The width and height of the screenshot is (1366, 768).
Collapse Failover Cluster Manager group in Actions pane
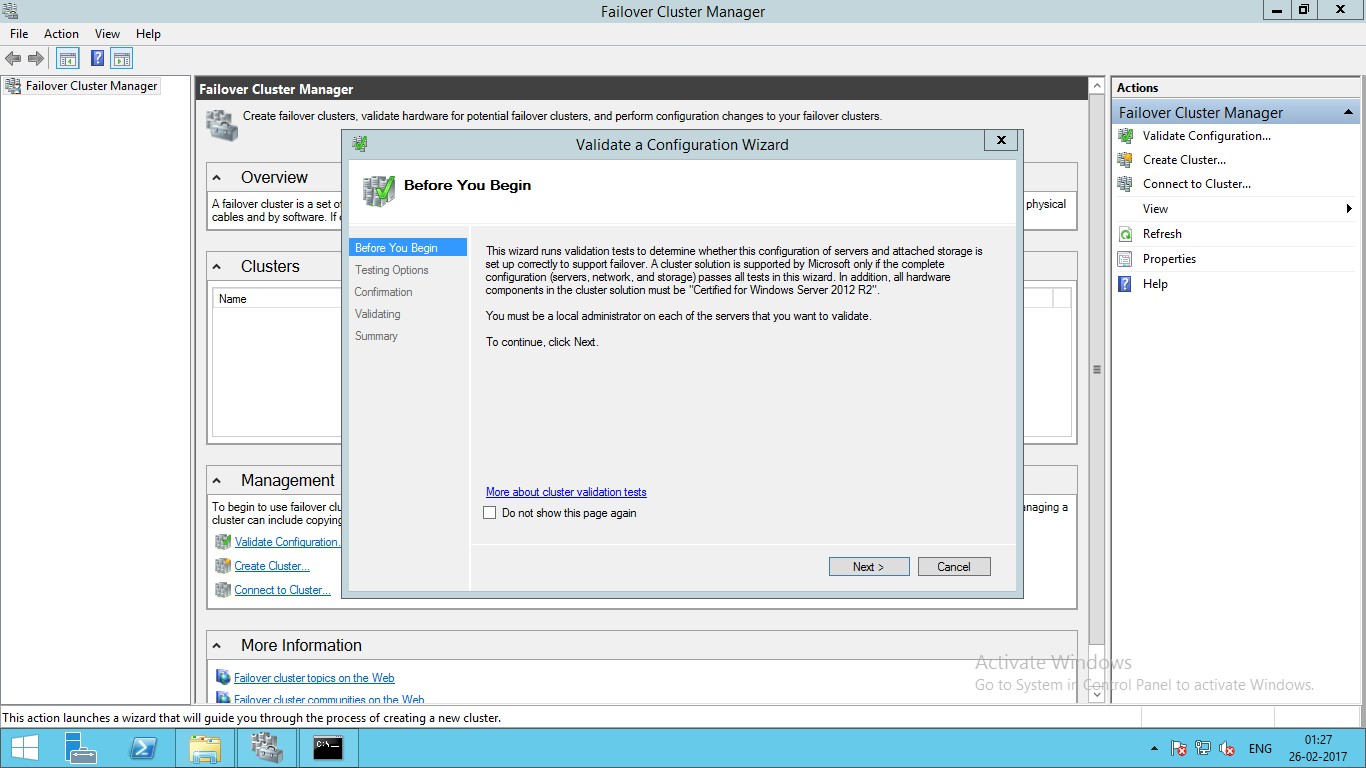click(1348, 112)
